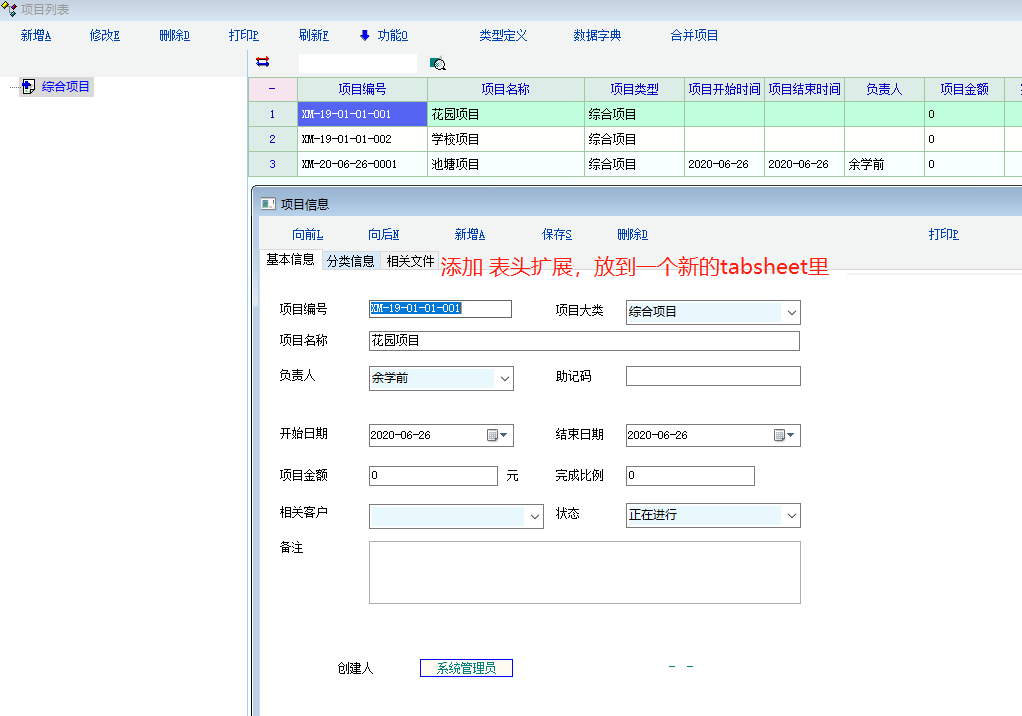Click the red-blue swap arrows icon
Viewport: 1022px width, 716px height.
tap(263, 62)
